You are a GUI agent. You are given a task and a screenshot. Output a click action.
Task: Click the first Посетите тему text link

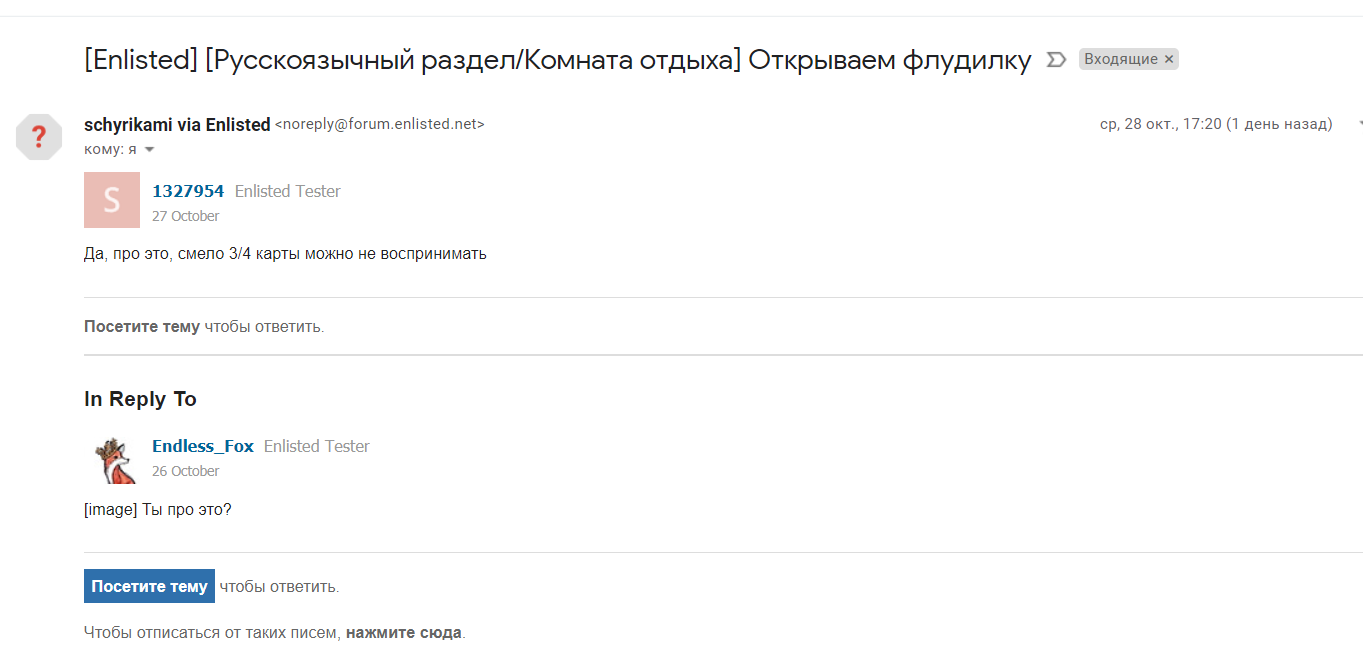(x=142, y=326)
